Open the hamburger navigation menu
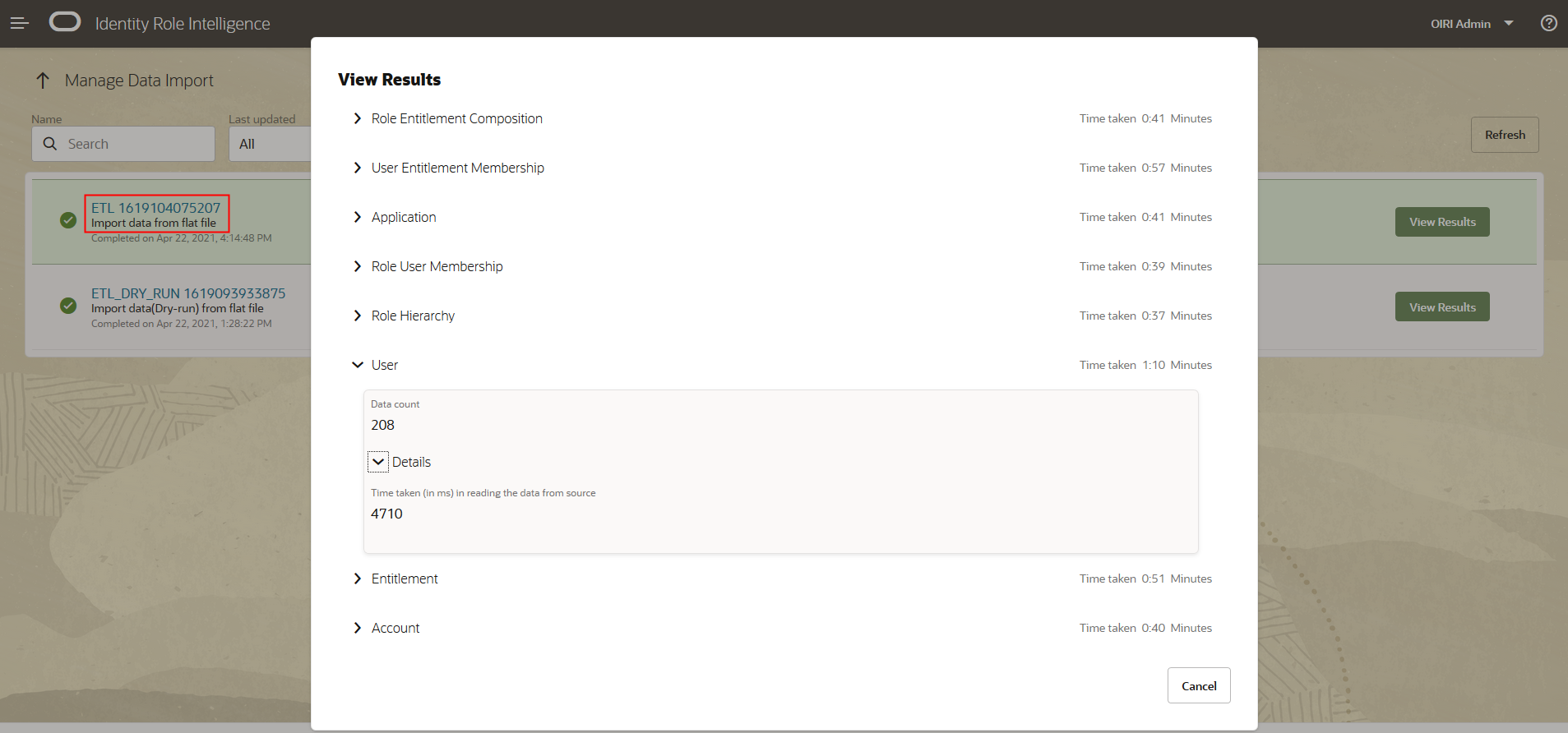 click(x=20, y=23)
